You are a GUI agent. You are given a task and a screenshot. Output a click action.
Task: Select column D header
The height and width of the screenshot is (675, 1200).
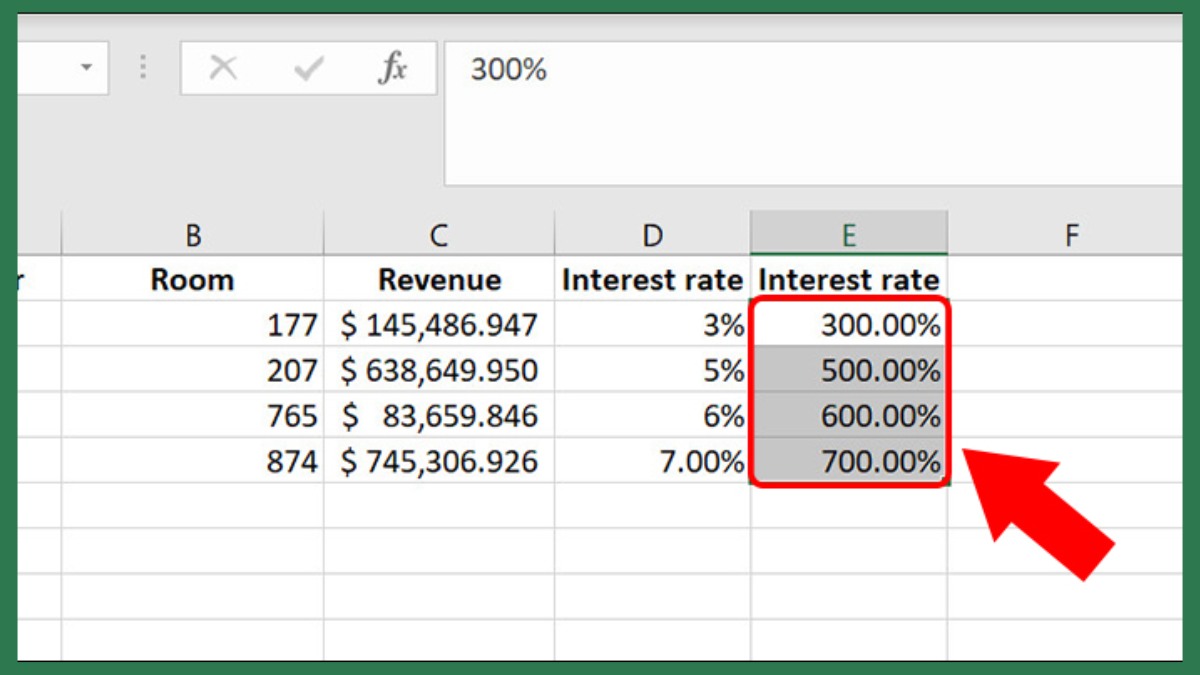pyautogui.click(x=652, y=235)
